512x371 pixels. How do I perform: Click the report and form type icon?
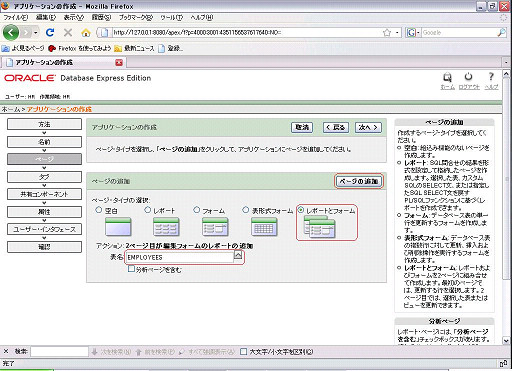[x=320, y=227]
